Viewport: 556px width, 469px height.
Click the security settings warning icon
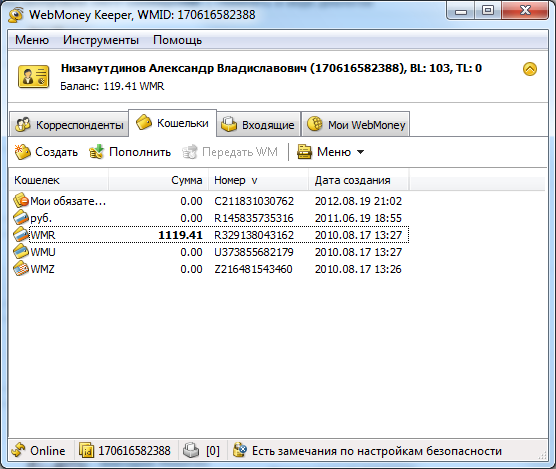[240, 450]
